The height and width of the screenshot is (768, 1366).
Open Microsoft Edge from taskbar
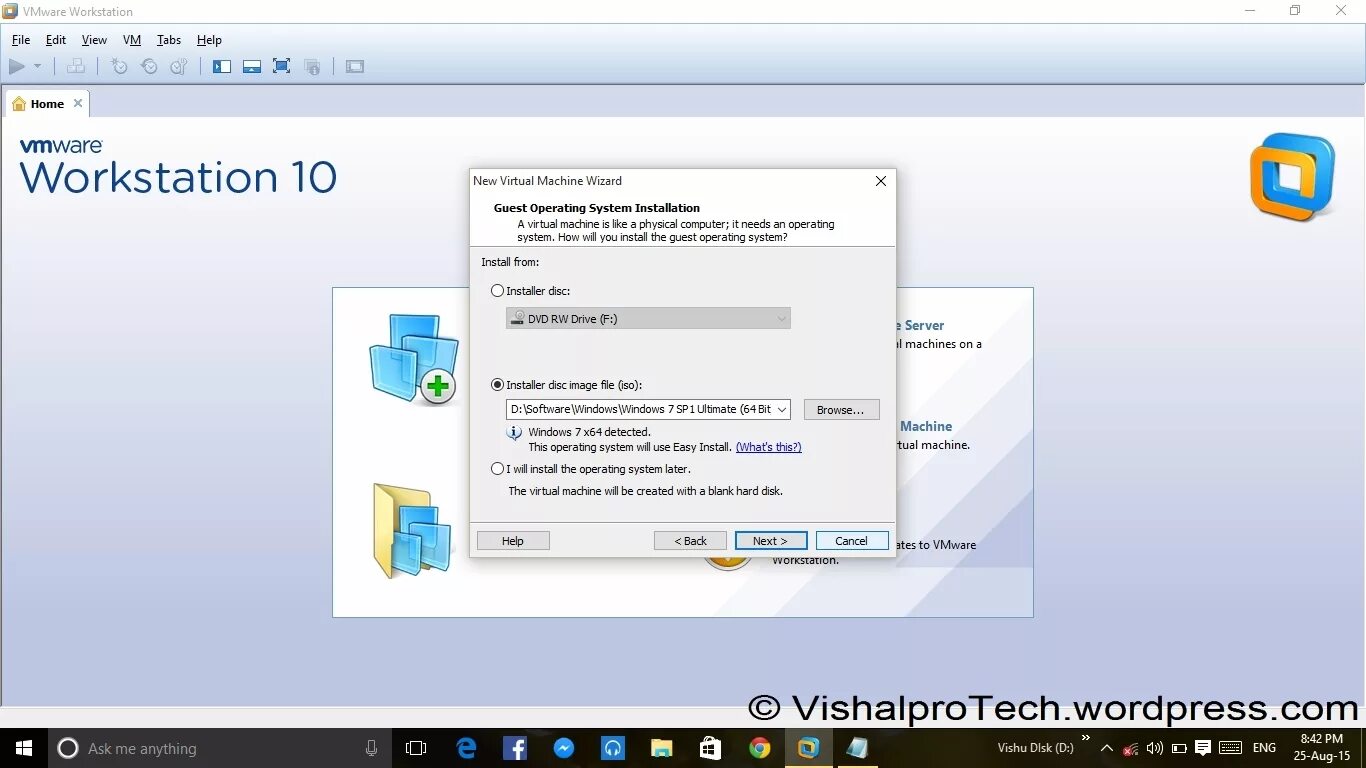(466, 748)
